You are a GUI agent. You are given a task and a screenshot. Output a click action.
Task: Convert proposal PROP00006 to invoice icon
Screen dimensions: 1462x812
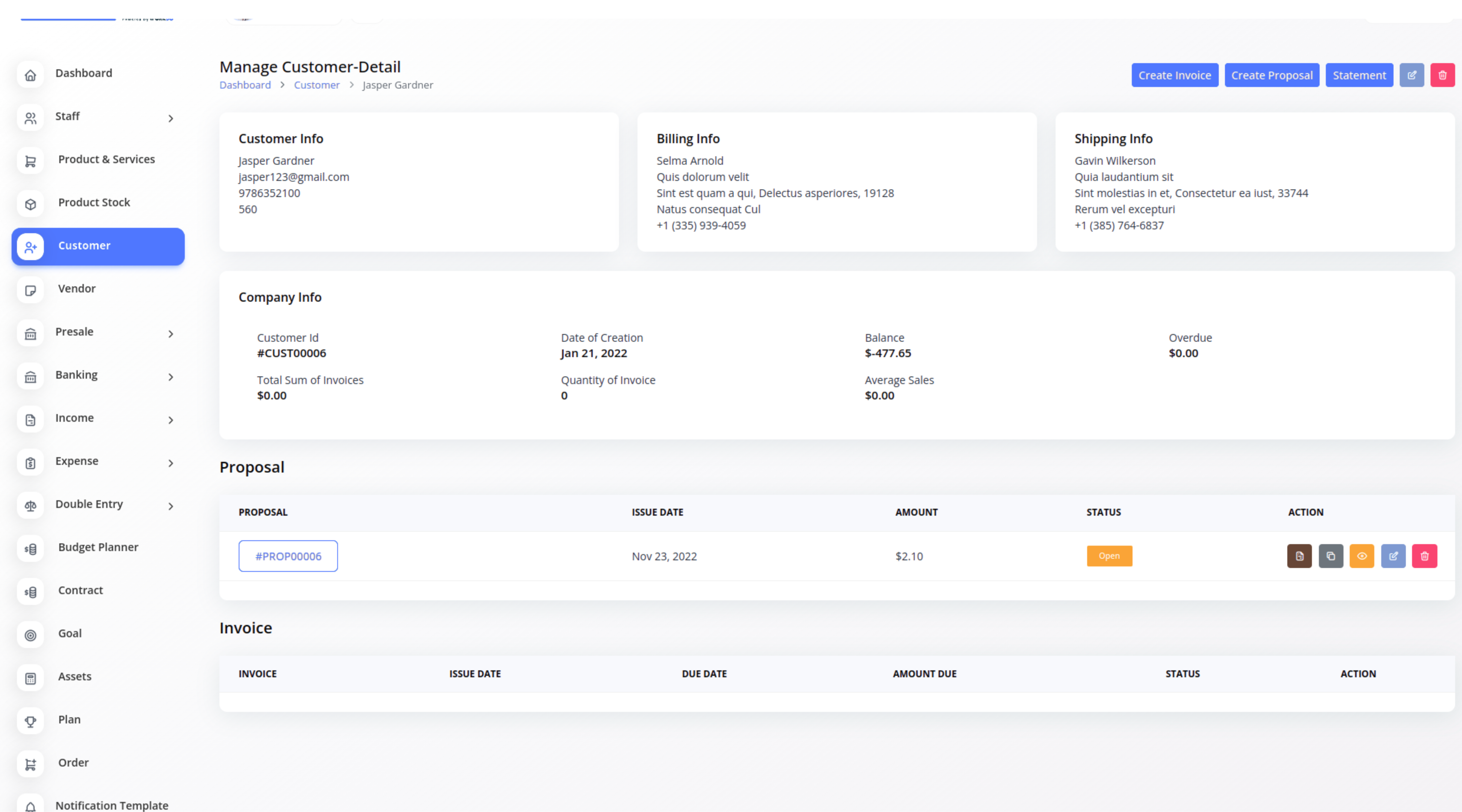tap(1299, 556)
